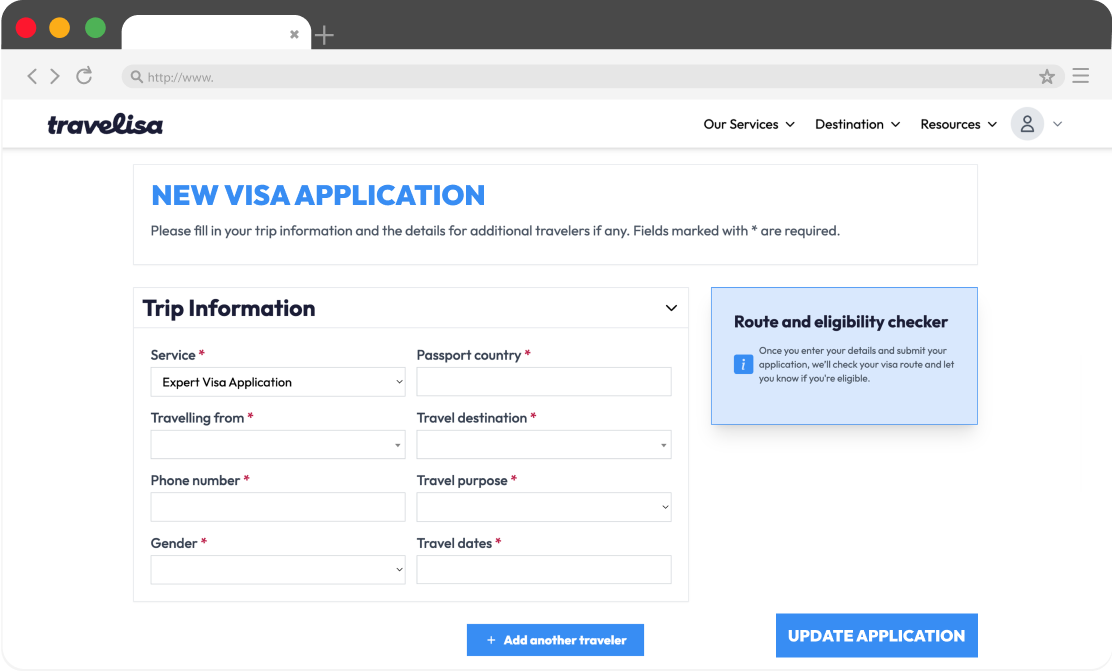Add another traveler to the application
This screenshot has width=1112, height=672.
pyautogui.click(x=555, y=640)
